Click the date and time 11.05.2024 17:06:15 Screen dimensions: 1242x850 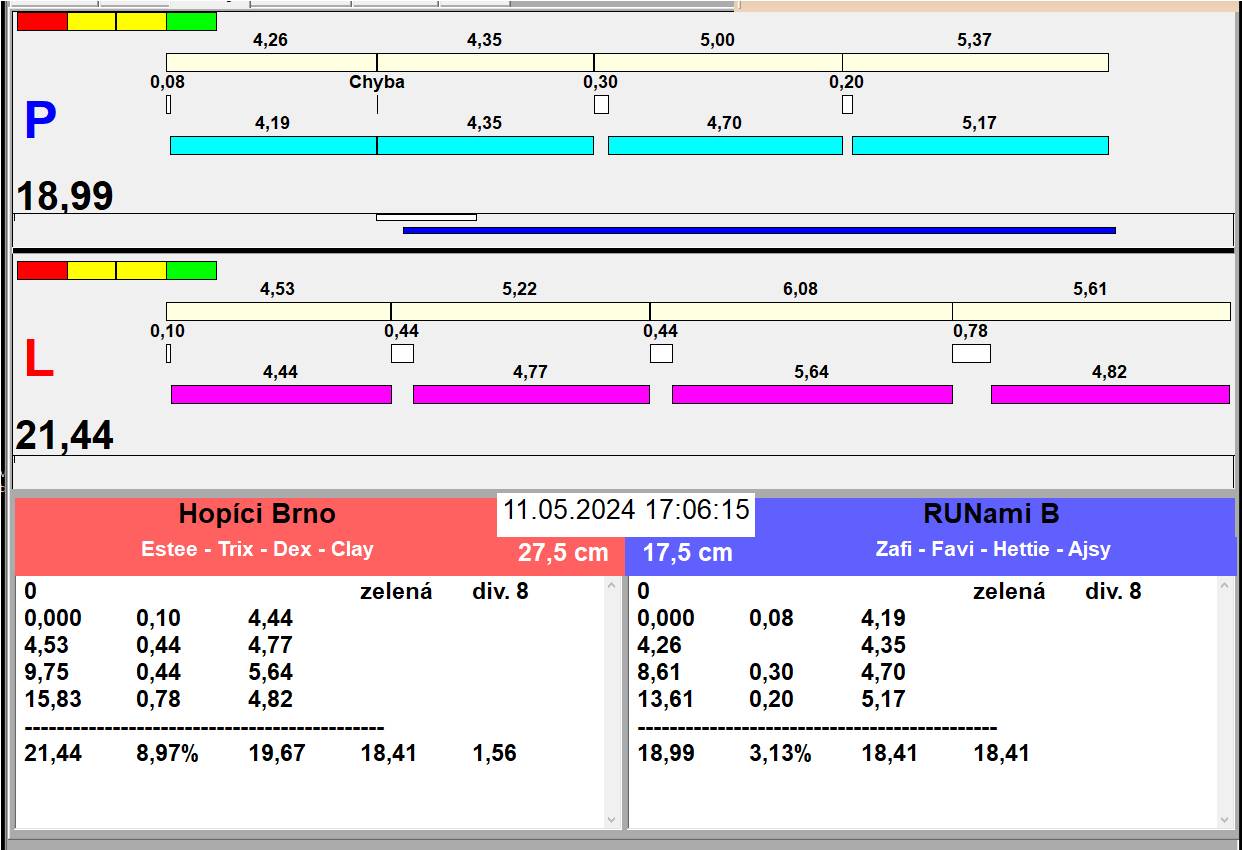626,509
